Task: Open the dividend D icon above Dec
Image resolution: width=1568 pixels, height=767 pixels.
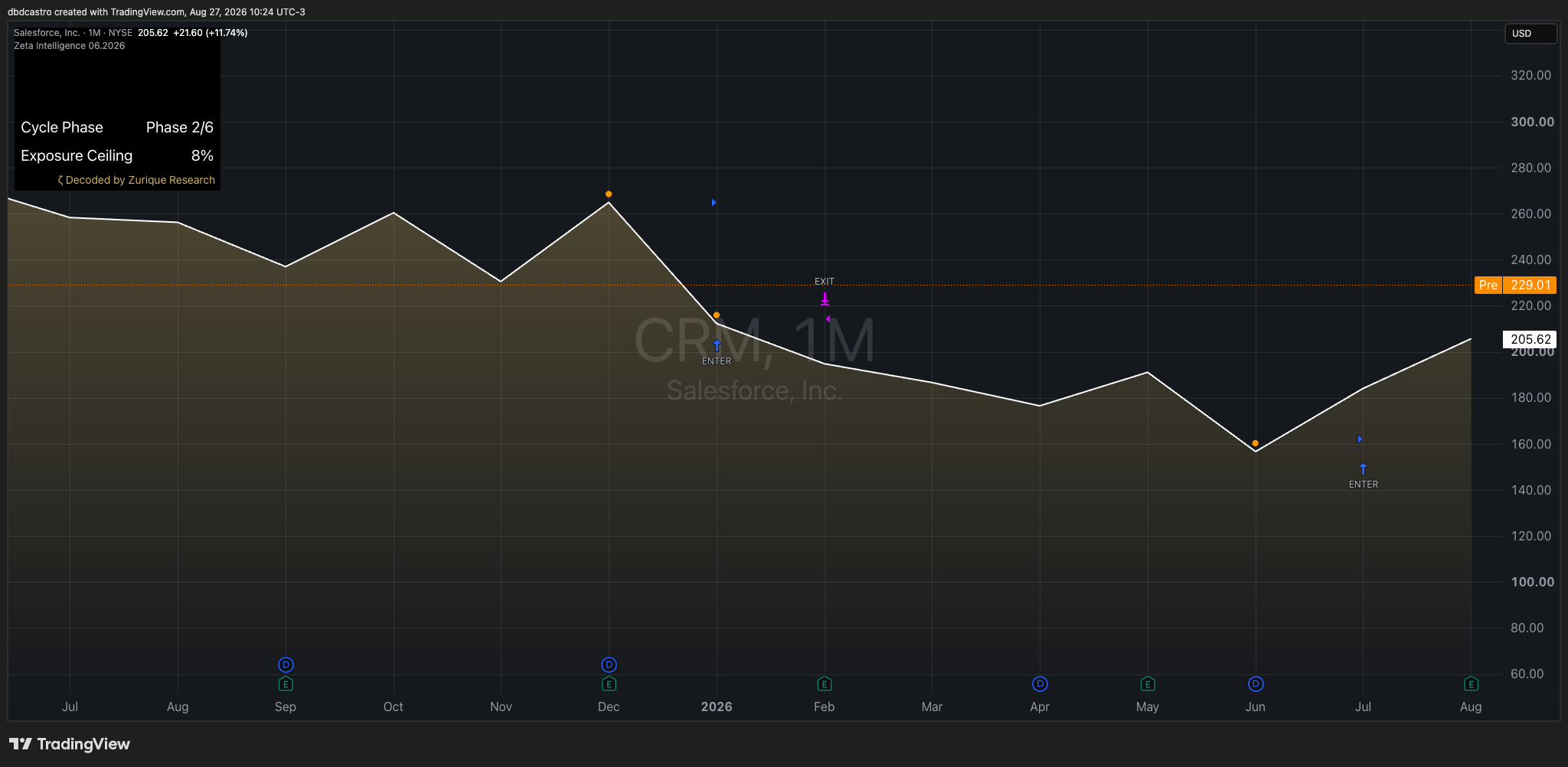Action: [x=609, y=664]
